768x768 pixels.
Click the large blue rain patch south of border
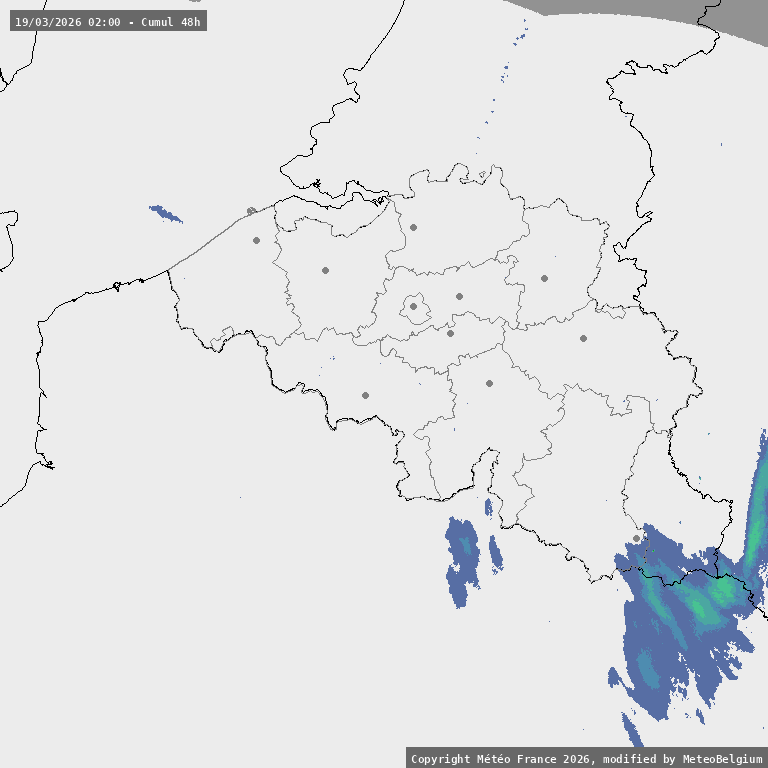coord(461,562)
